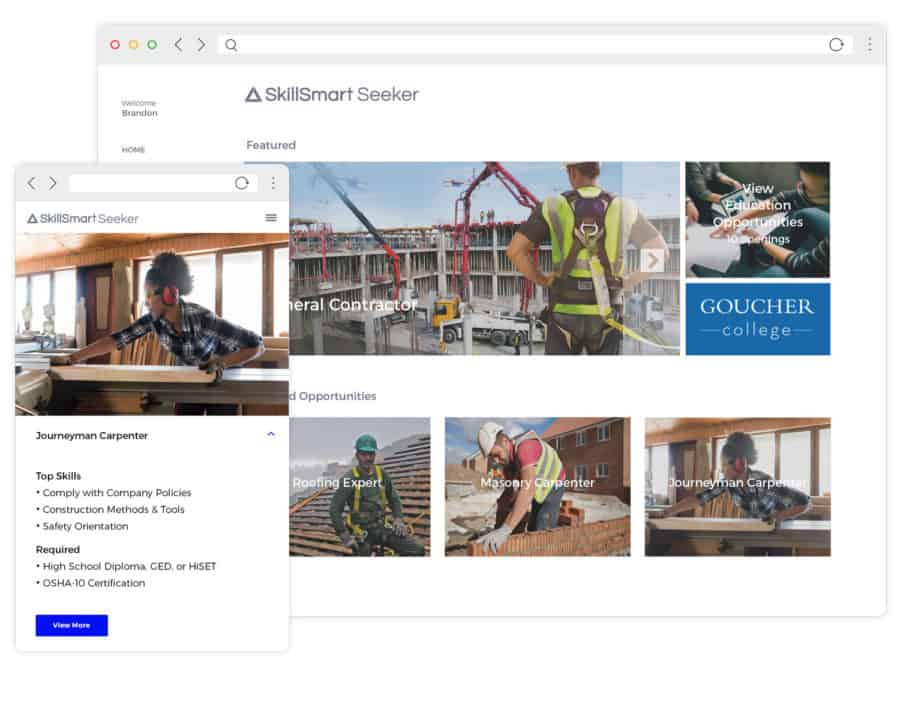Click the back arrow in the small browser
Image resolution: width=900 pixels, height=701 pixels.
(31, 183)
